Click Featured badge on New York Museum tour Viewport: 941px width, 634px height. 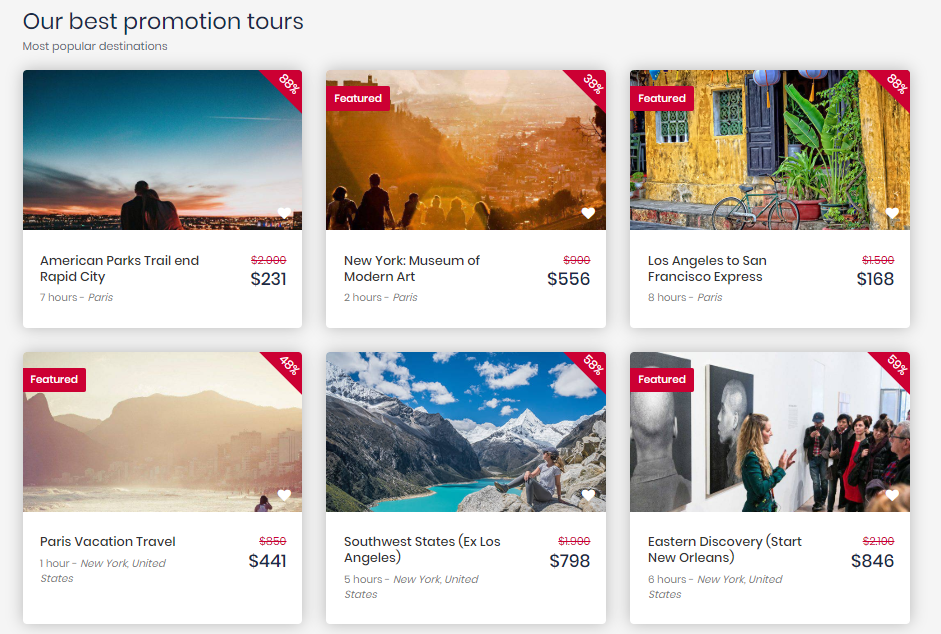(358, 98)
